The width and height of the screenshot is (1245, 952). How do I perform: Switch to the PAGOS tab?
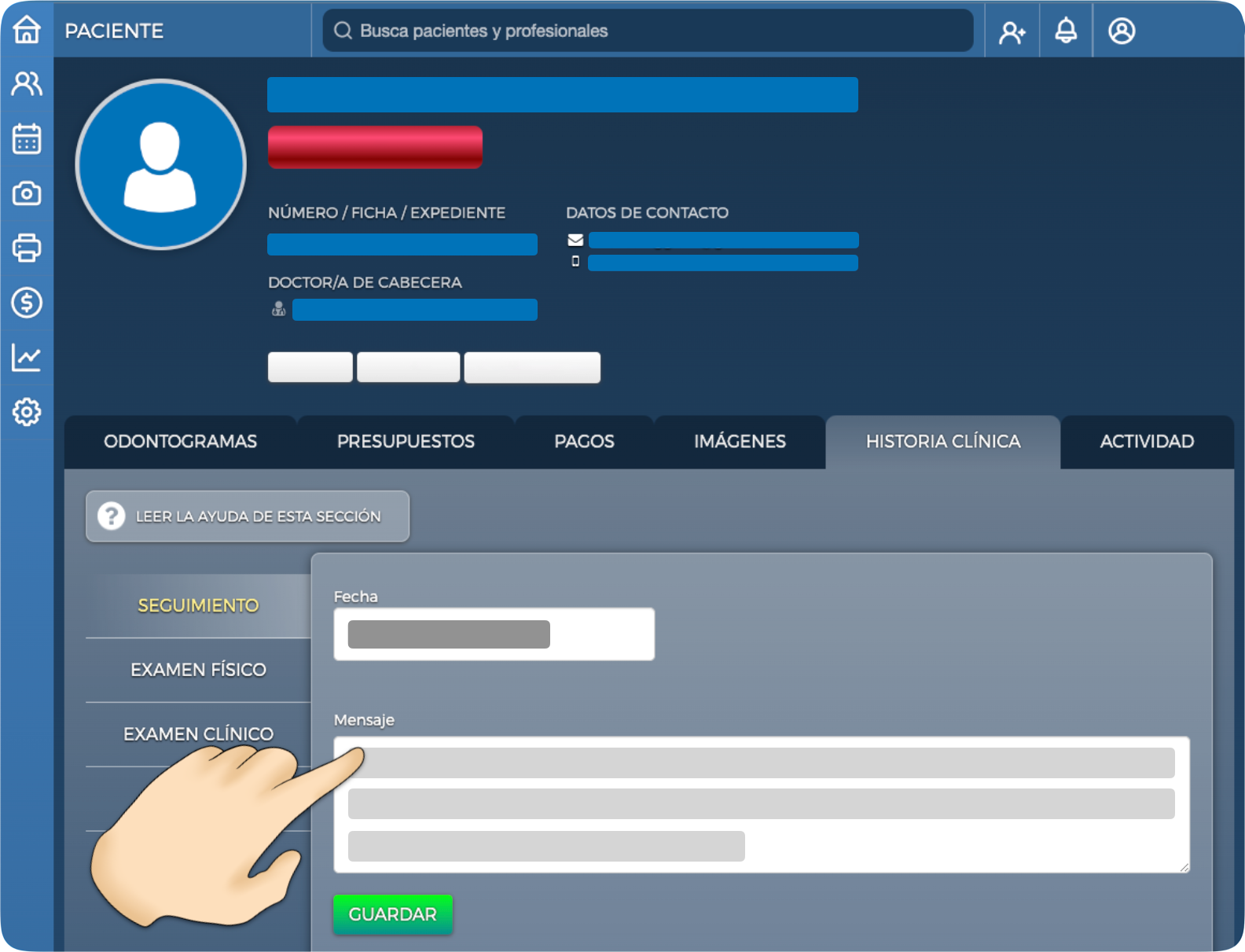pyautogui.click(x=584, y=442)
